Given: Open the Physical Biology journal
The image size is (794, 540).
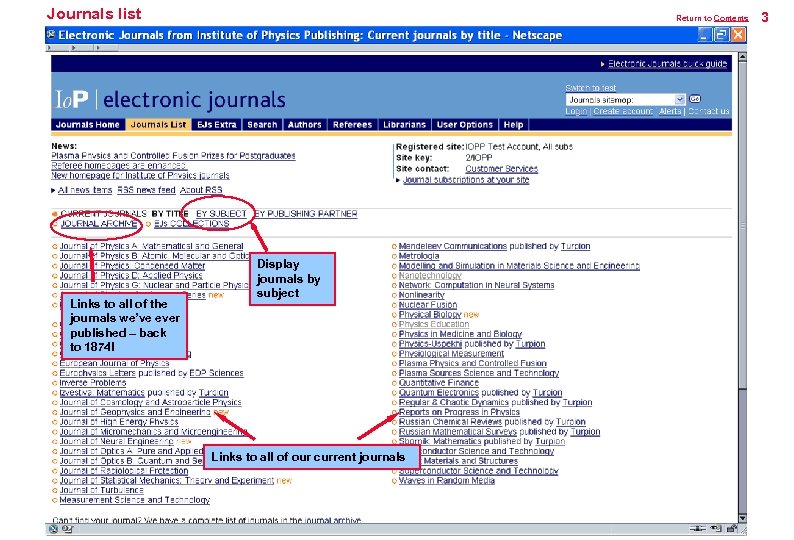Looking at the screenshot, I should click(430, 315).
